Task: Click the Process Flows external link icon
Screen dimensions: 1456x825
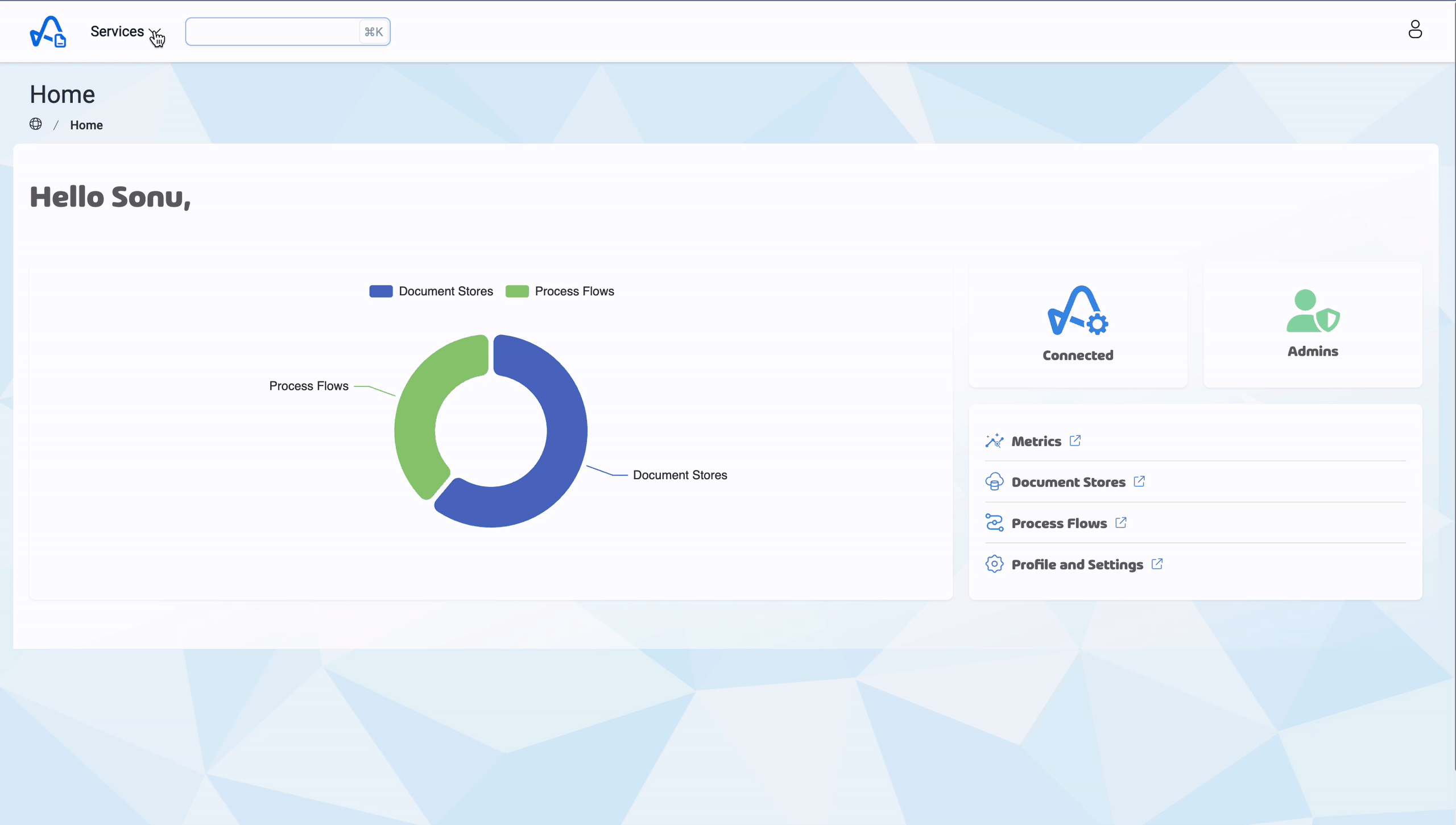Action: point(1121,523)
